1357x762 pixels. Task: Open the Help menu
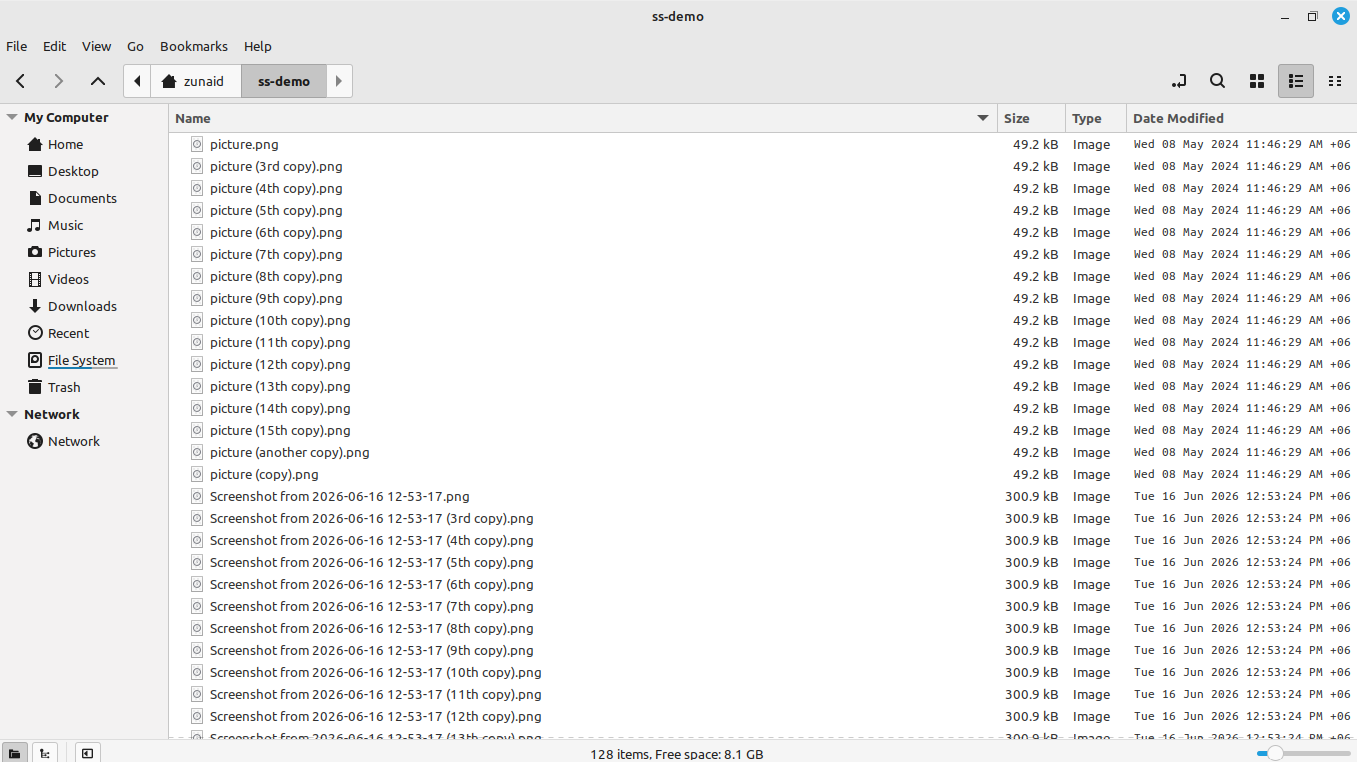257,46
